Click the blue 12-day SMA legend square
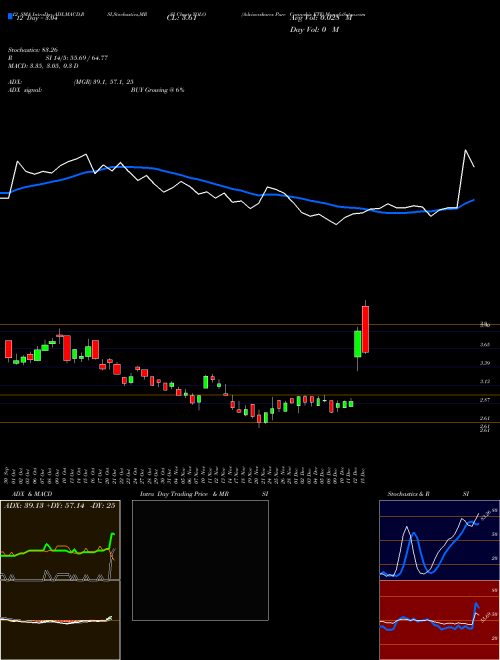500x660 pixels. coord(10,16)
